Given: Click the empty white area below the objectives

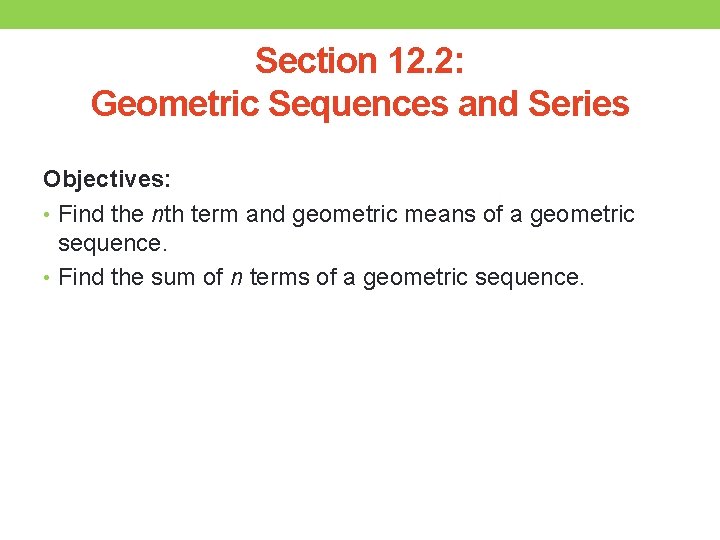Looking at the screenshot, I should click(x=360, y=420).
